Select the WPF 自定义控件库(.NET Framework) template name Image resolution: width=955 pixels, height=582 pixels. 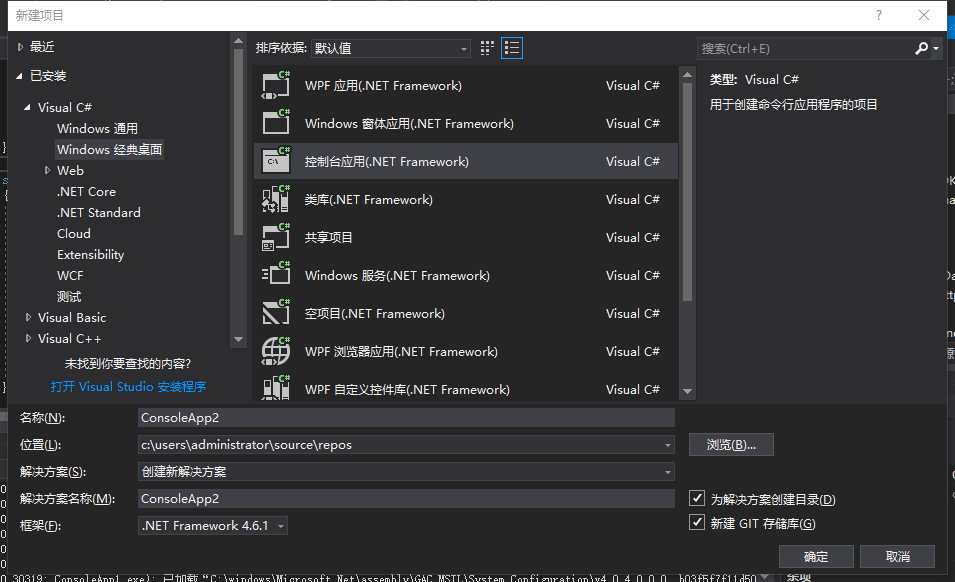[407, 390]
